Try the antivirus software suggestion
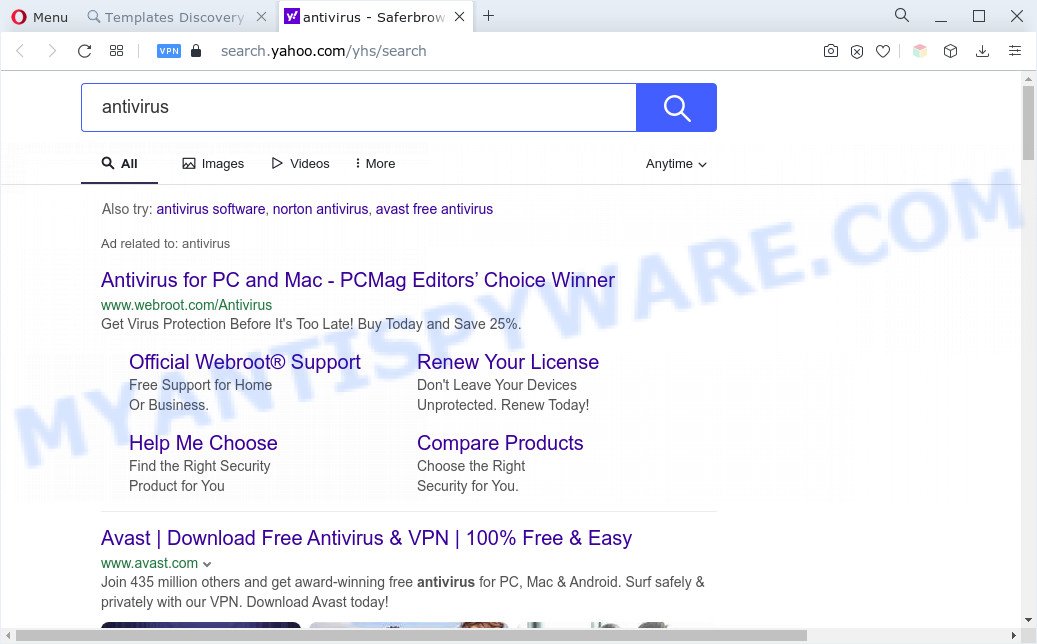The height and width of the screenshot is (644, 1037). click(210, 209)
